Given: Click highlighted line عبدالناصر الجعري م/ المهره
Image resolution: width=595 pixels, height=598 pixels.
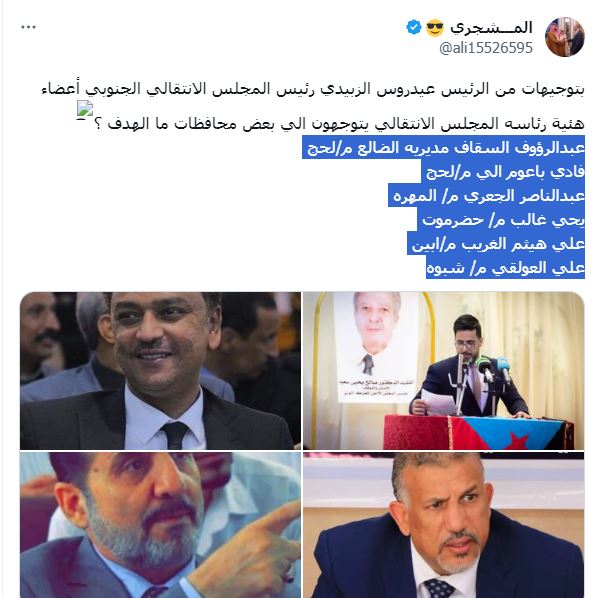Looking at the screenshot, I should coord(487,195).
